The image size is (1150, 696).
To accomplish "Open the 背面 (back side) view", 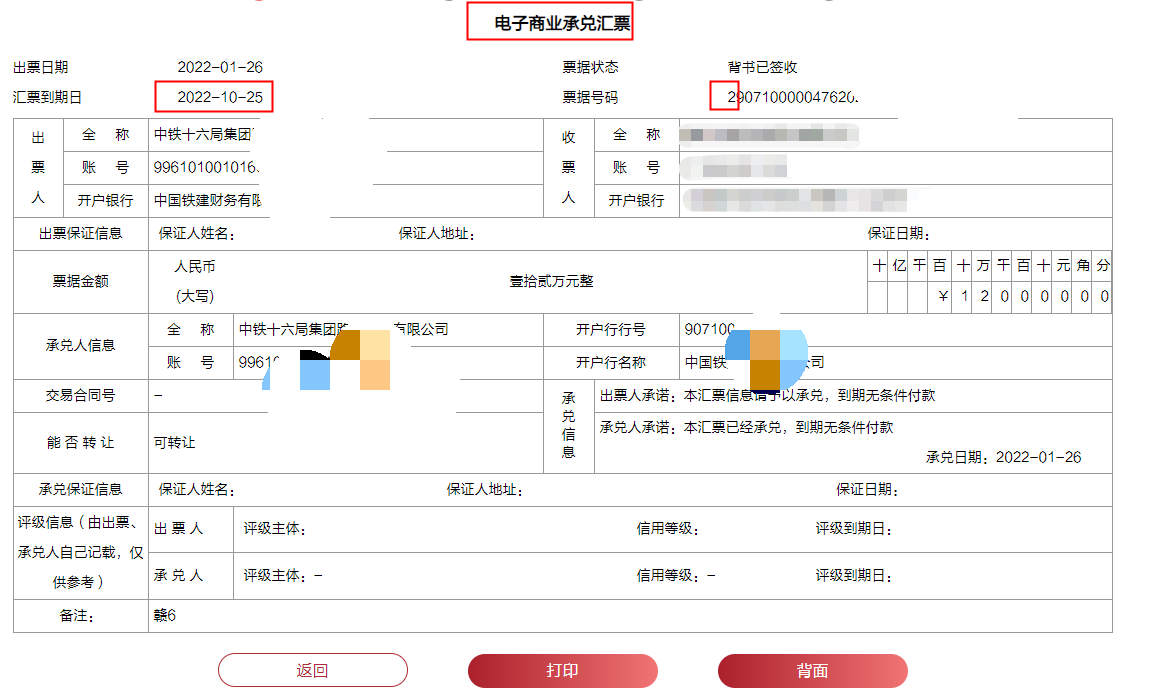I will pyautogui.click(x=812, y=671).
